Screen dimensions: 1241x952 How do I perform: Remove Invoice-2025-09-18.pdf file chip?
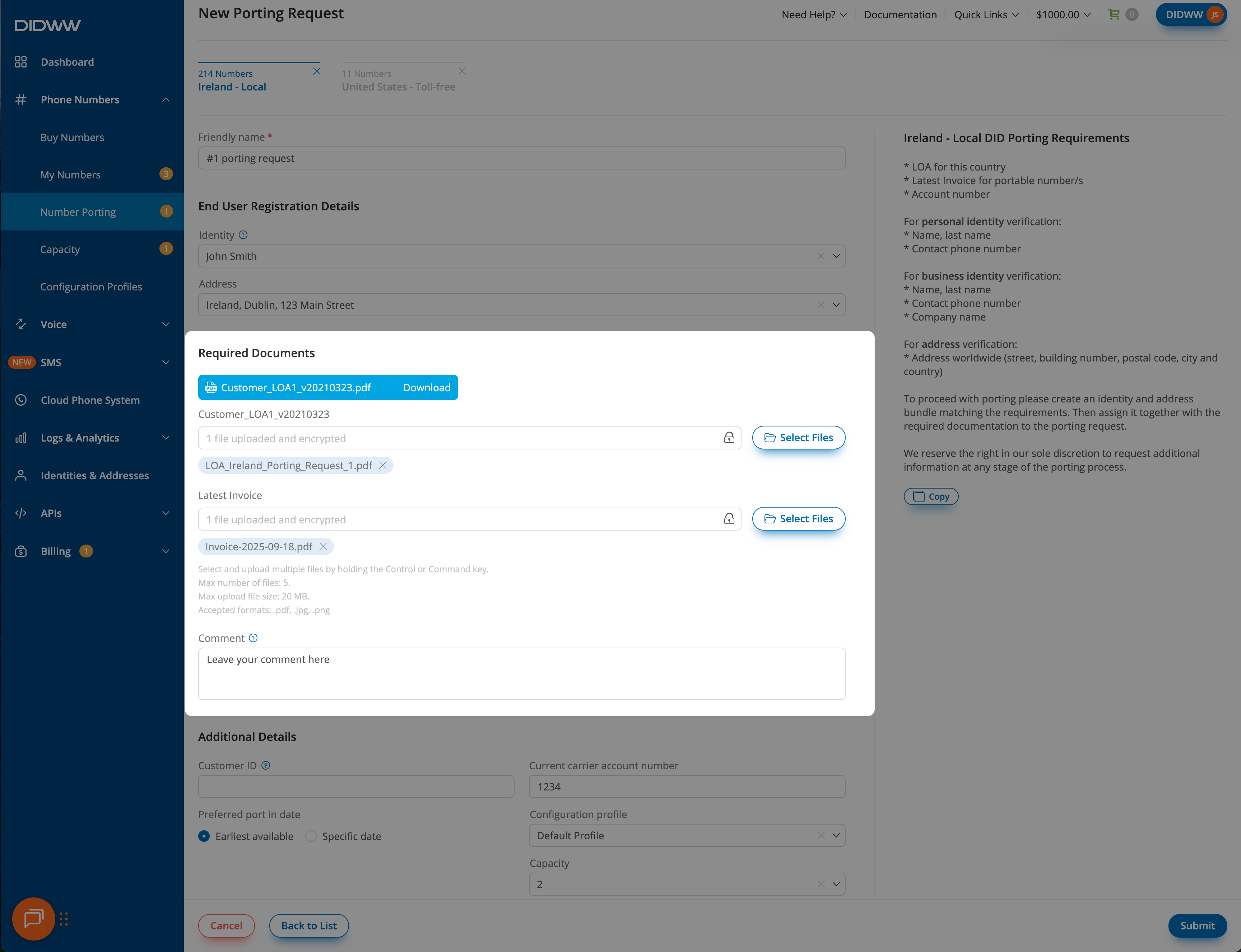point(323,546)
